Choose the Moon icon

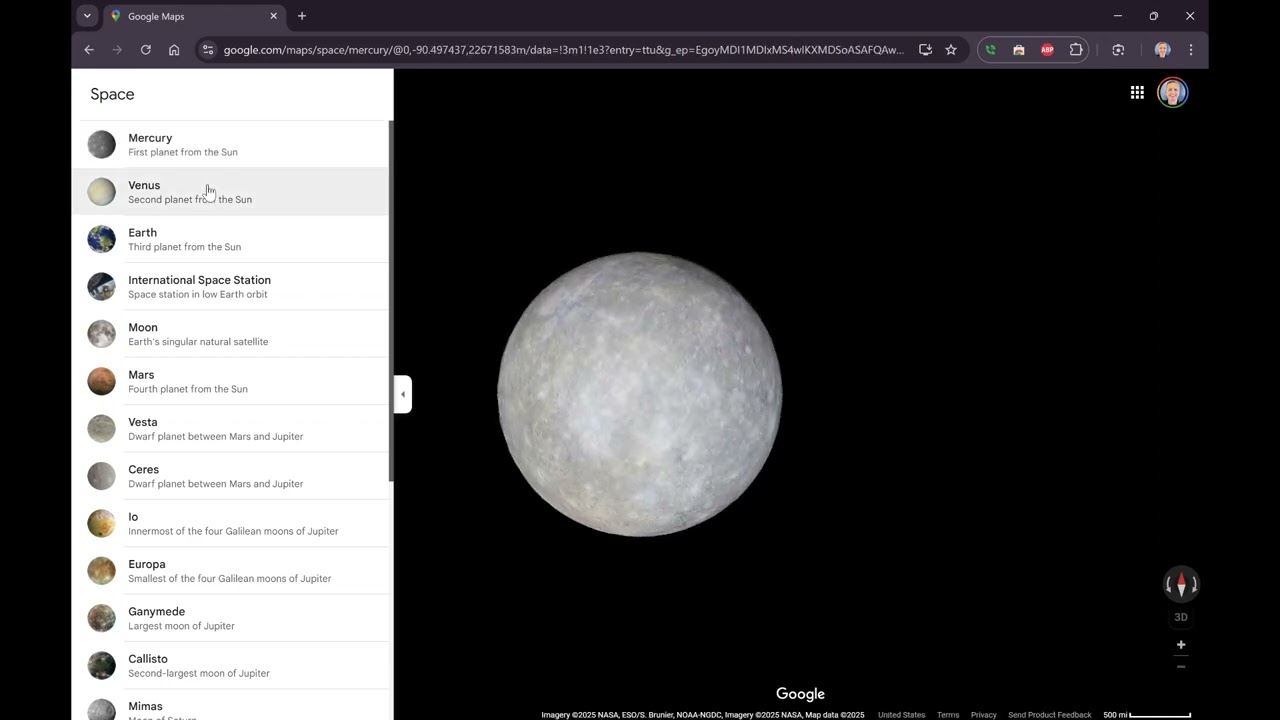pos(101,334)
